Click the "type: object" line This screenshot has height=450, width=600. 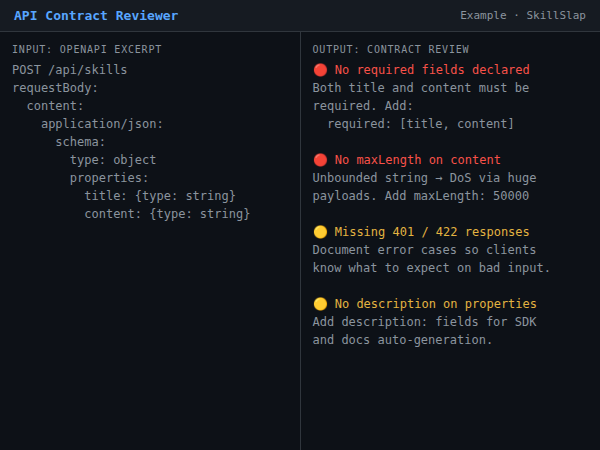[113, 160]
